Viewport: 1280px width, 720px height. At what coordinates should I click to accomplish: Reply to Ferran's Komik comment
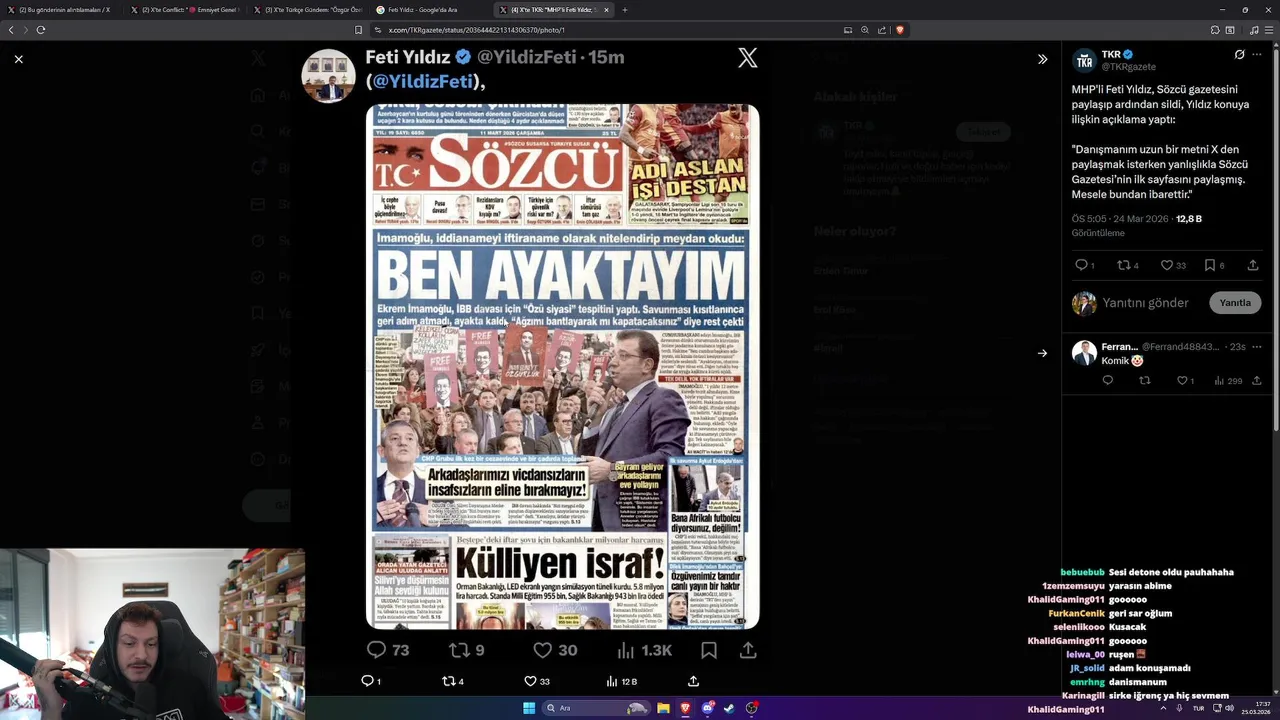pyautogui.click(x=1107, y=380)
